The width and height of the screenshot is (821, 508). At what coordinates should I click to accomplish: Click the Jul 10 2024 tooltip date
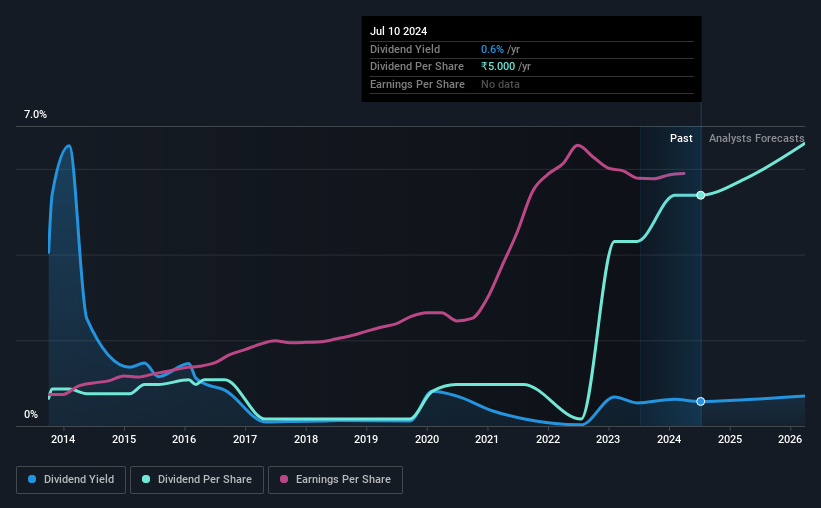coord(398,31)
